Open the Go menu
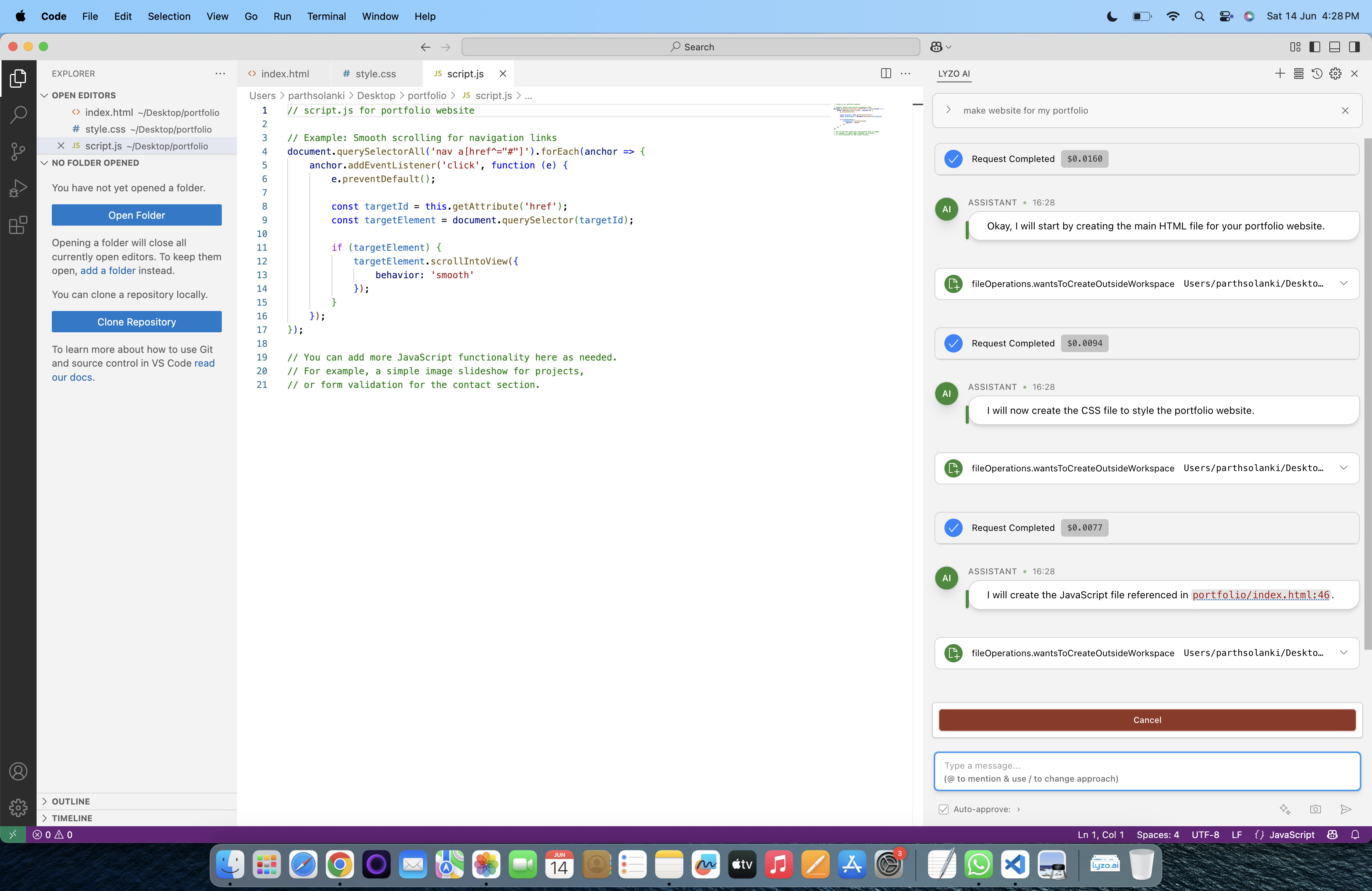 251,16
